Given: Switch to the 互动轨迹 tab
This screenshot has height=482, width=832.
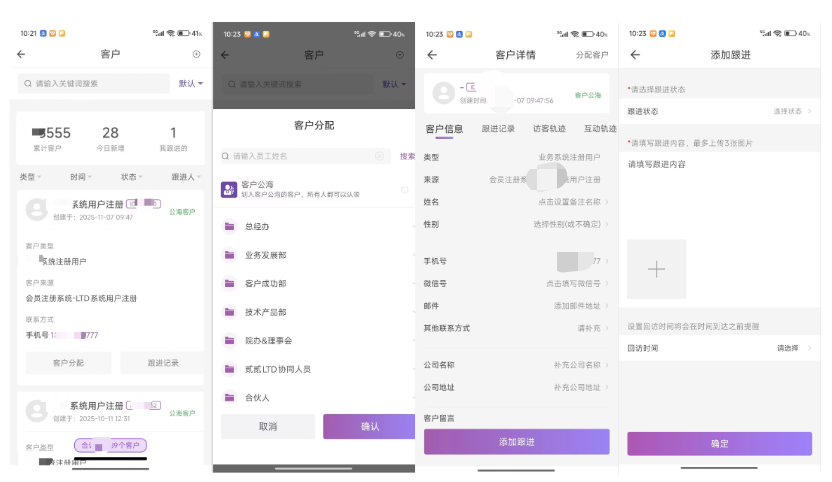Looking at the screenshot, I should pyautogui.click(x=600, y=128).
